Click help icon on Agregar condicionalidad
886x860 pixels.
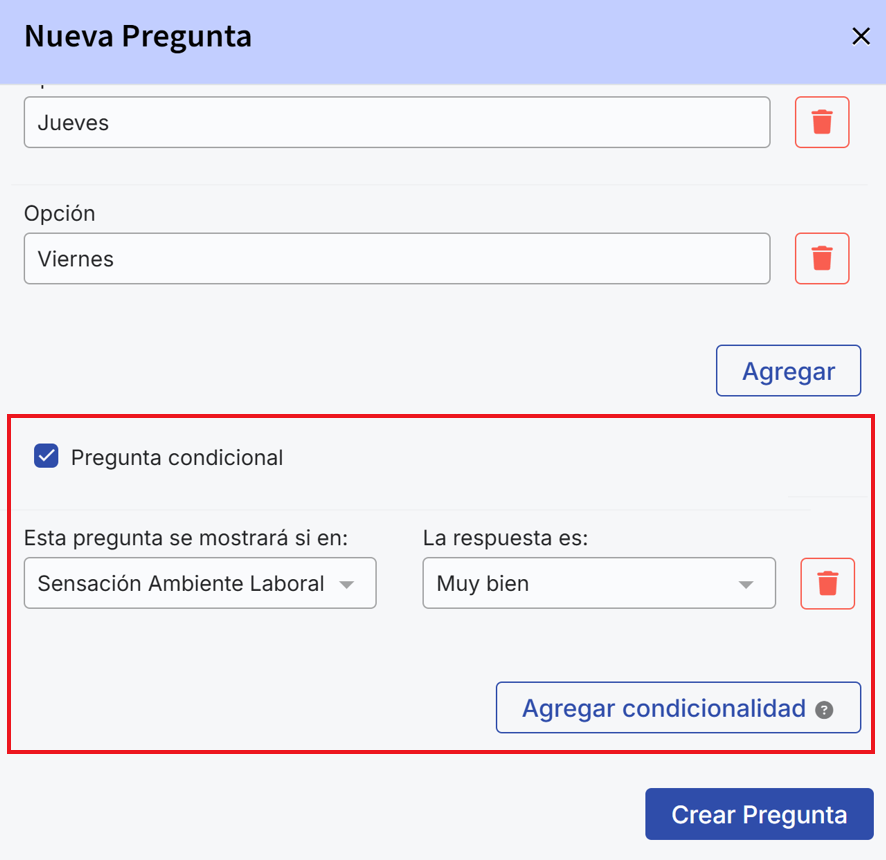(x=824, y=710)
